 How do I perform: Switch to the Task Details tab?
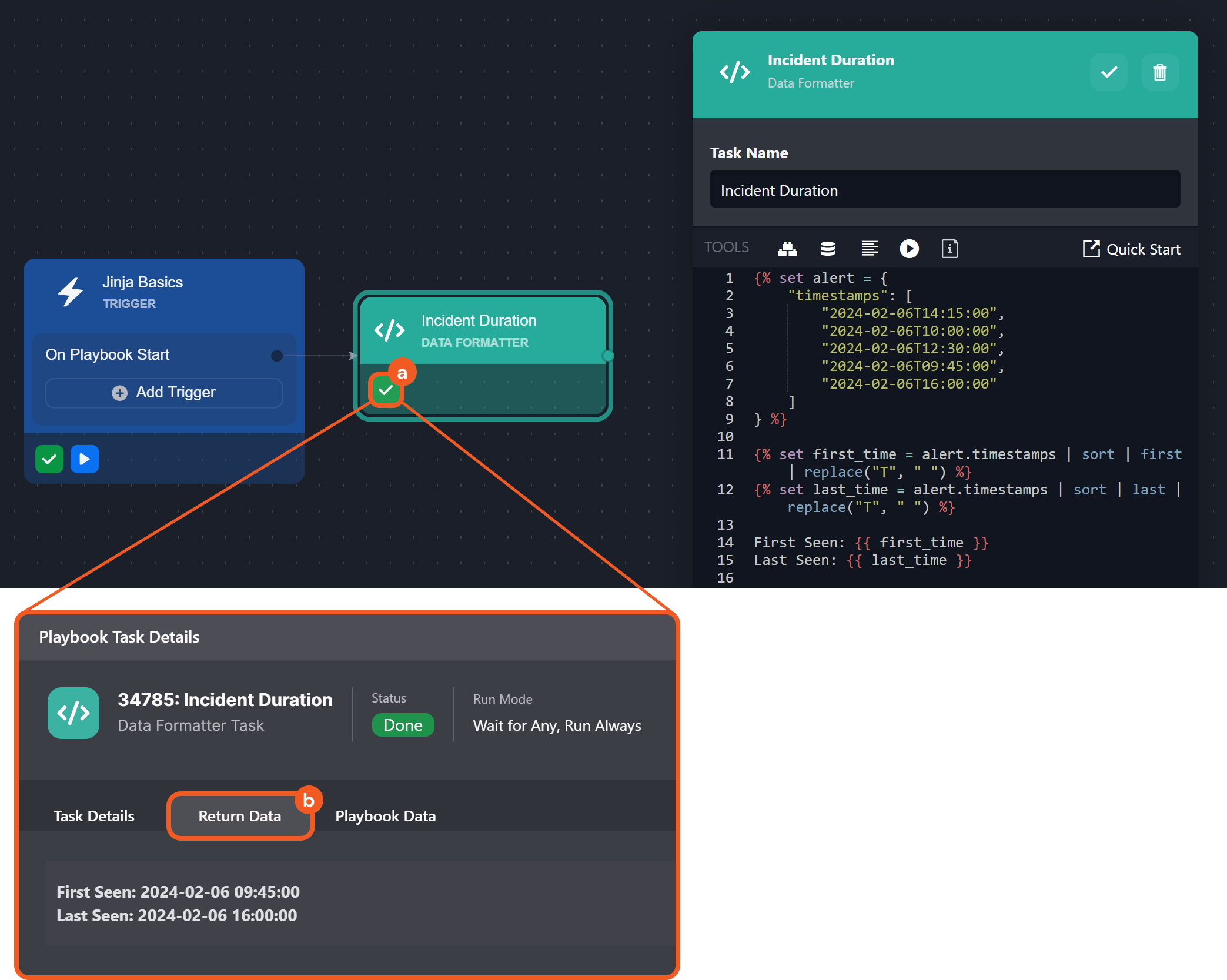coord(94,816)
